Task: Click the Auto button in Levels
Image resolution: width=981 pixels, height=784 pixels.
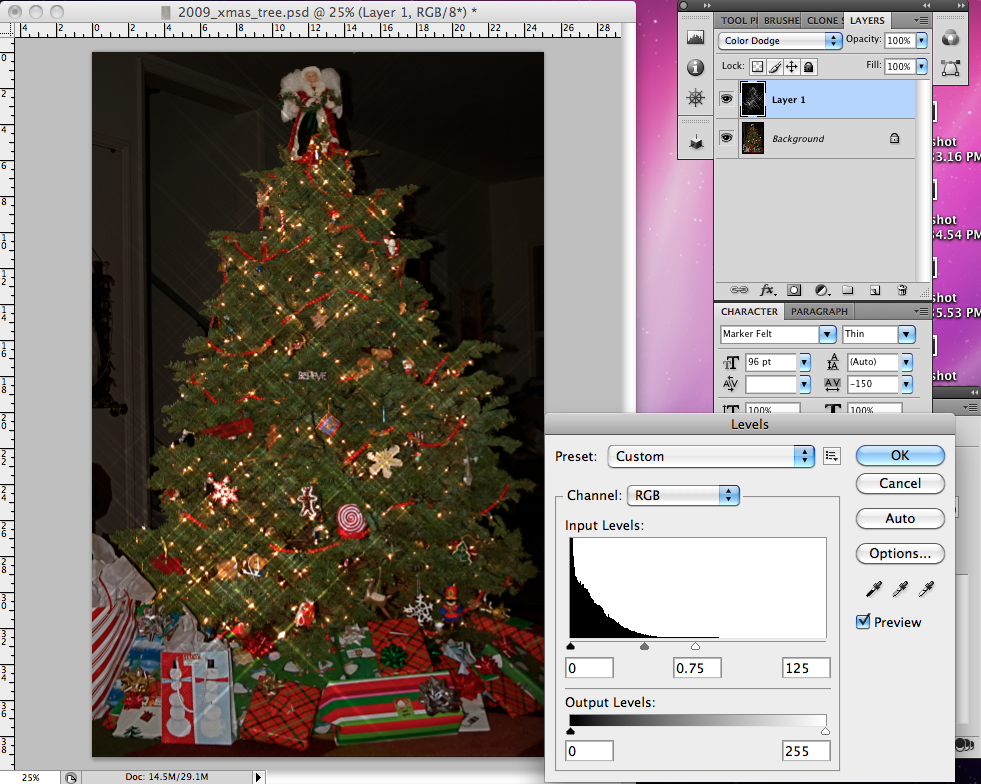Action: [899, 518]
